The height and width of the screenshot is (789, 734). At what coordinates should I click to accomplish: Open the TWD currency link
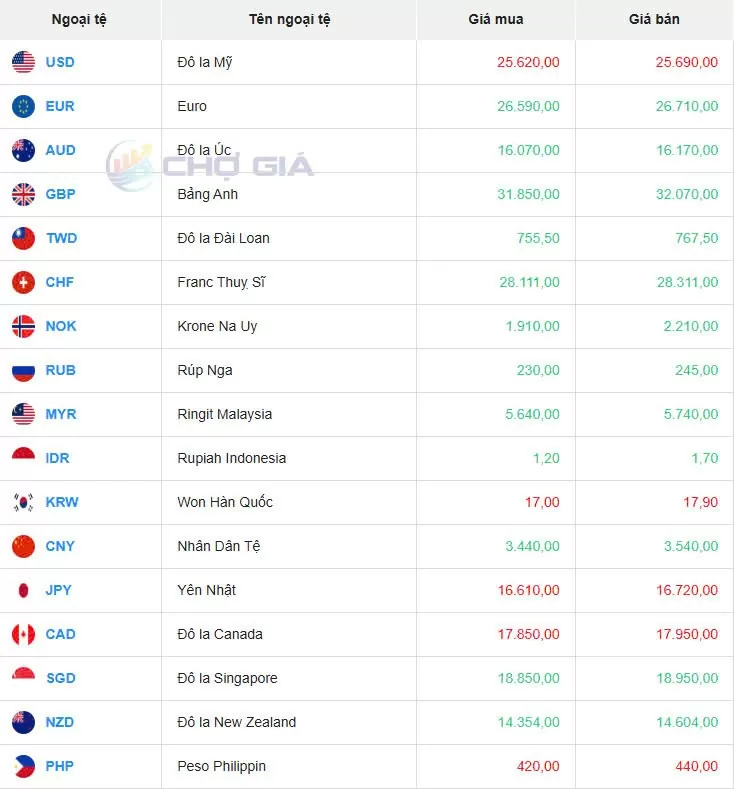[x=61, y=238]
